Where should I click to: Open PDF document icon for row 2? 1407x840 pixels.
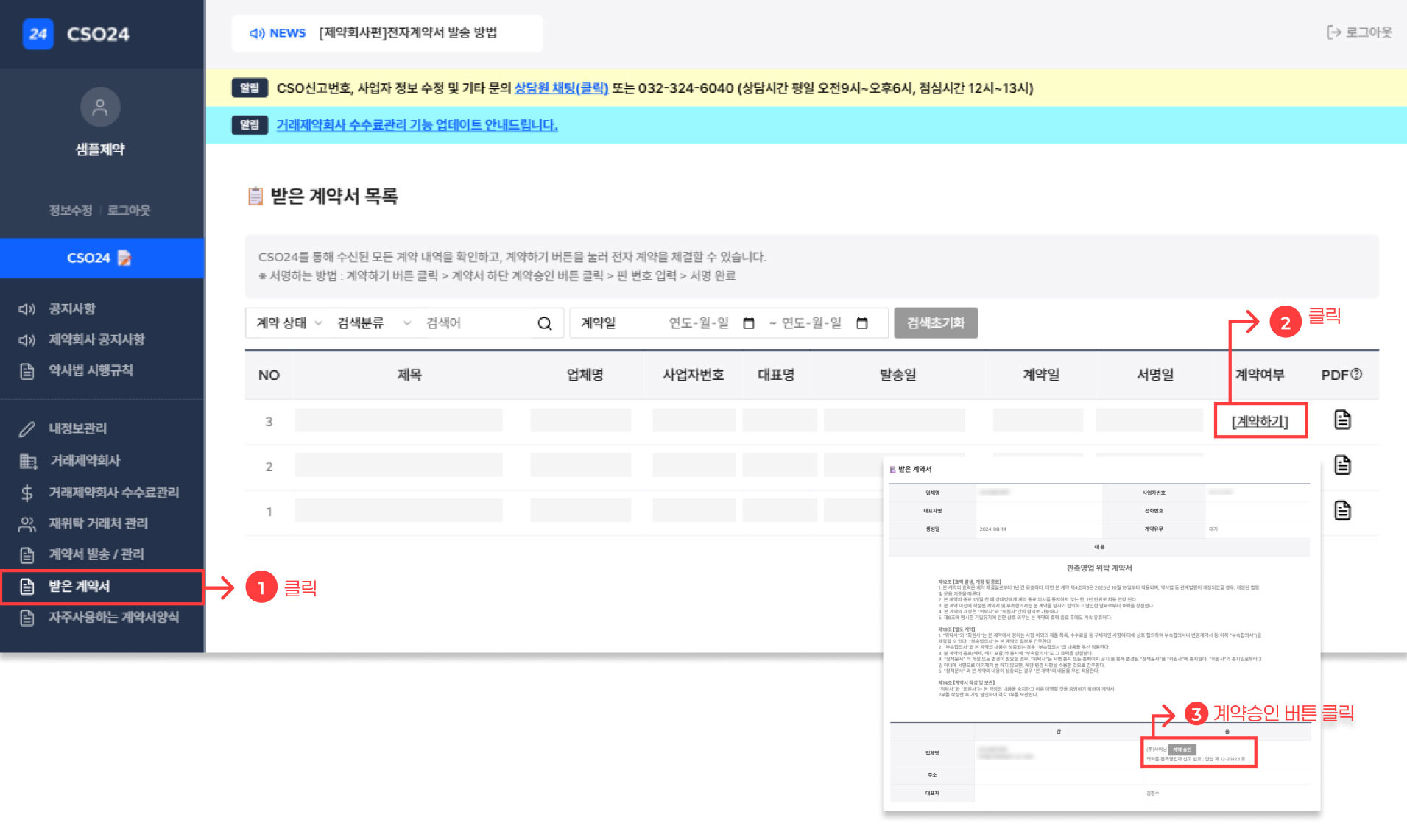click(x=1342, y=465)
